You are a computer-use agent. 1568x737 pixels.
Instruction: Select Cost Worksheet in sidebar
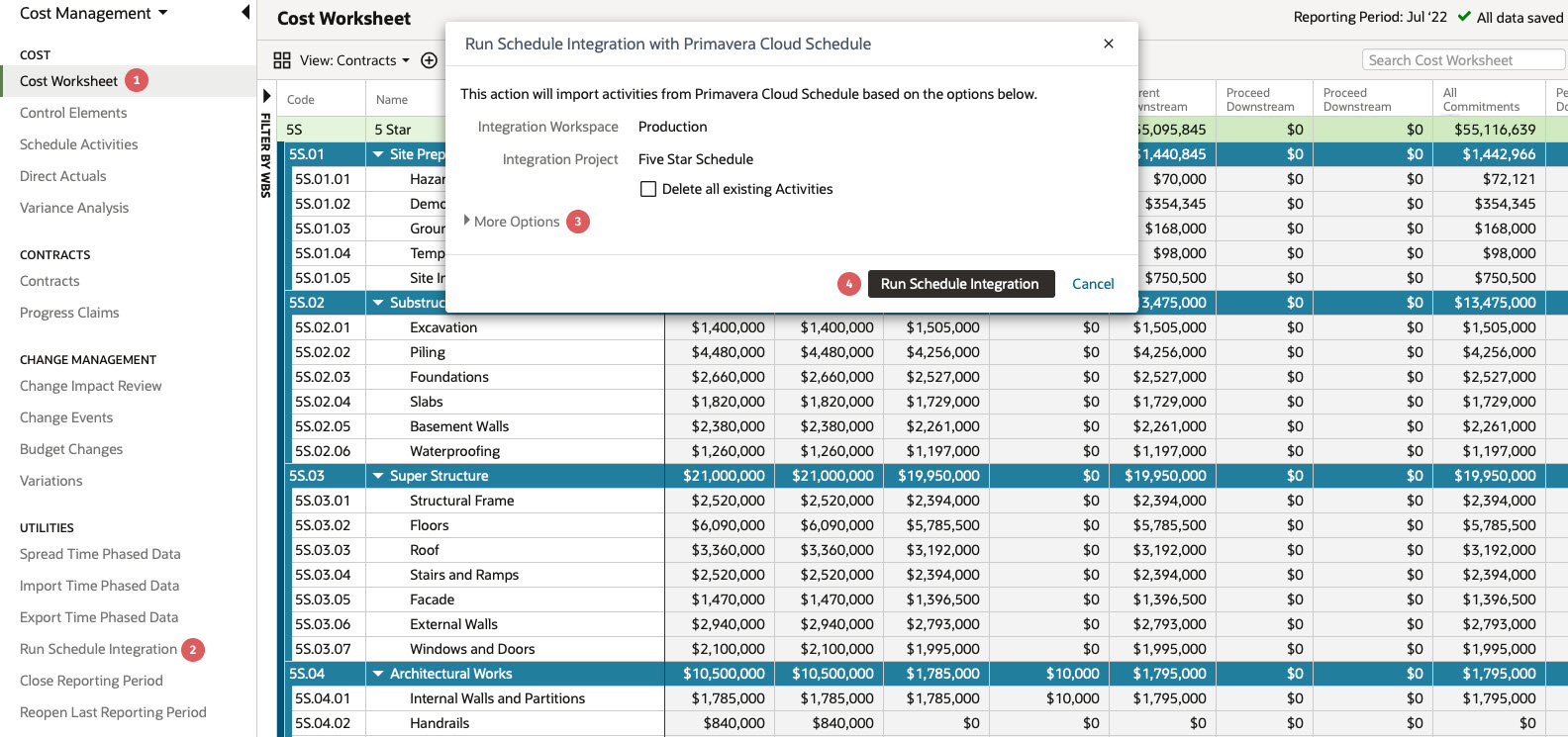pyautogui.click(x=68, y=81)
